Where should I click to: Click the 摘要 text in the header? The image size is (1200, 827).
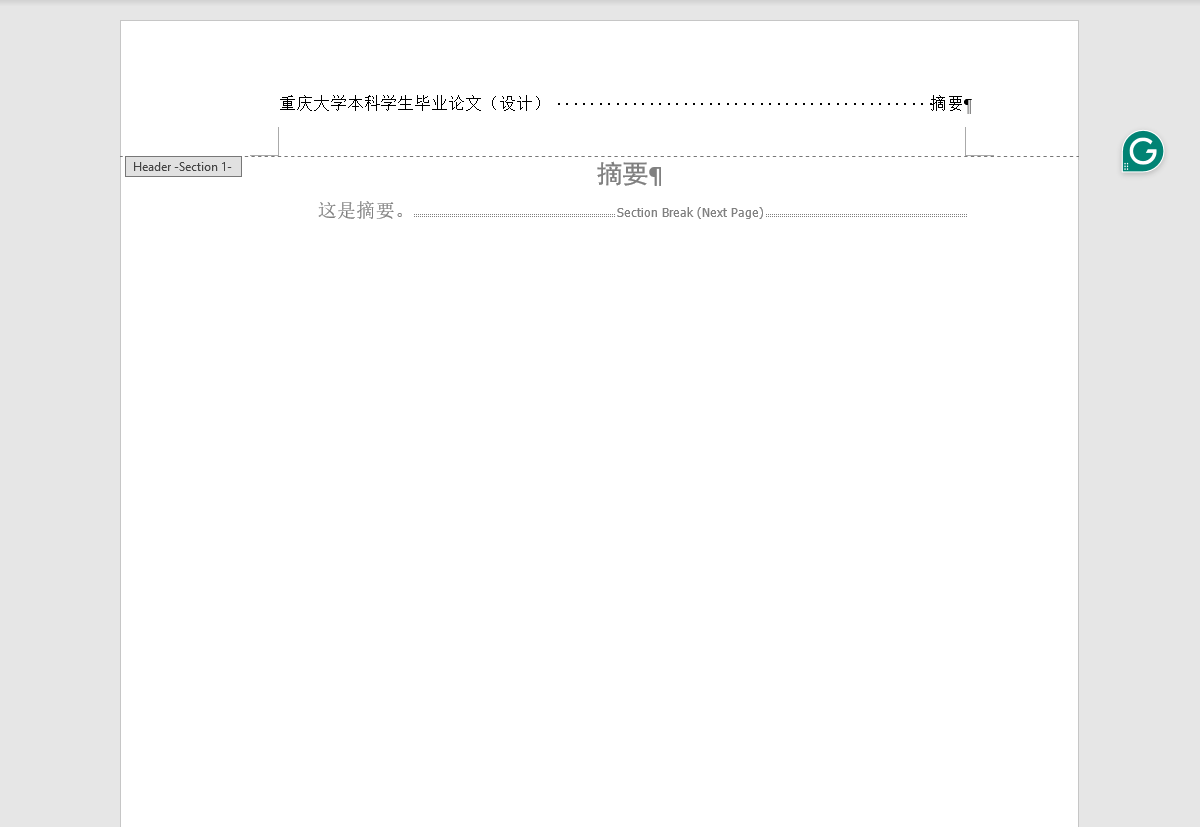pos(946,103)
